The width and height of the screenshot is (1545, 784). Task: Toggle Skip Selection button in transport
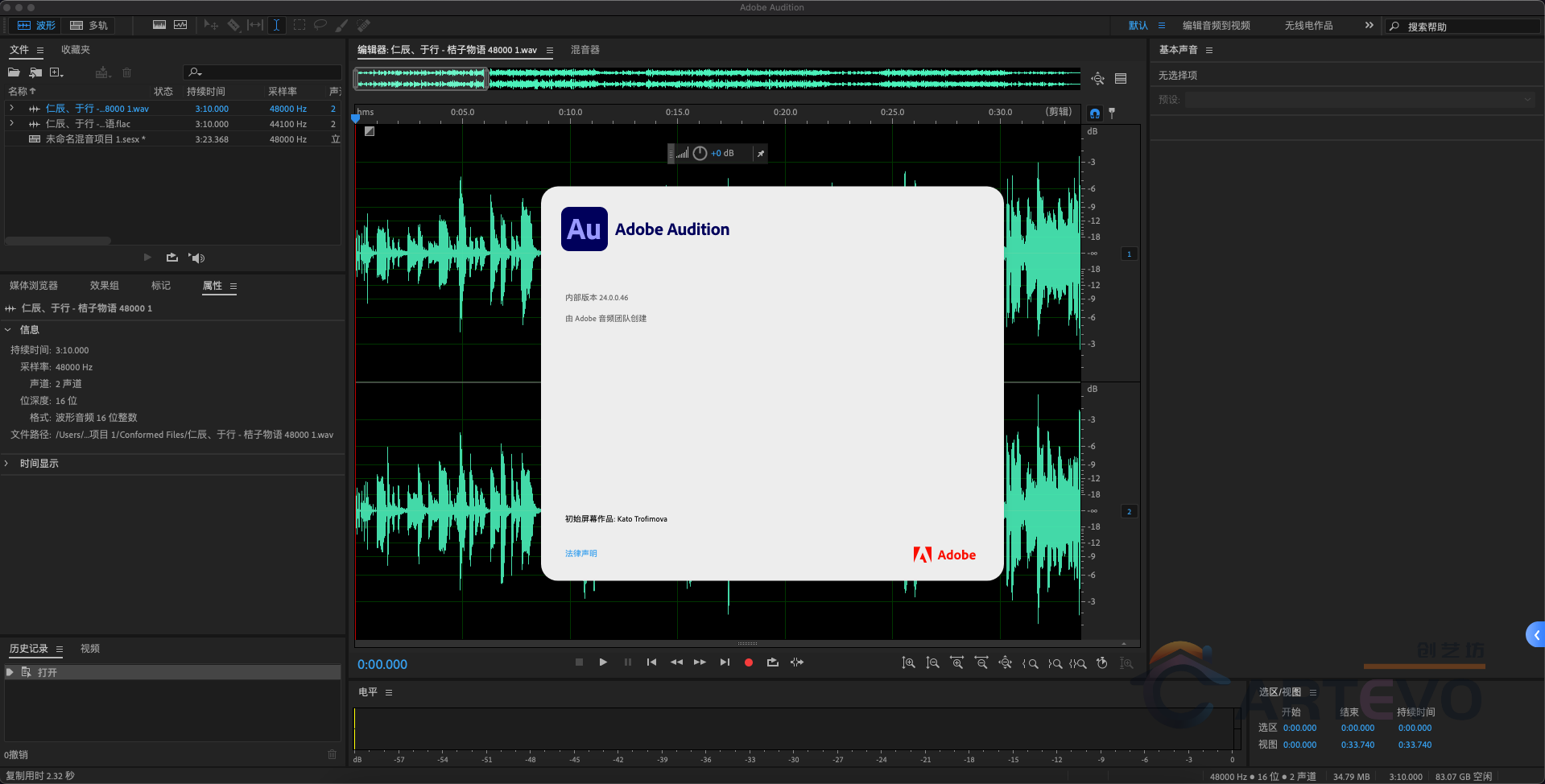point(797,662)
